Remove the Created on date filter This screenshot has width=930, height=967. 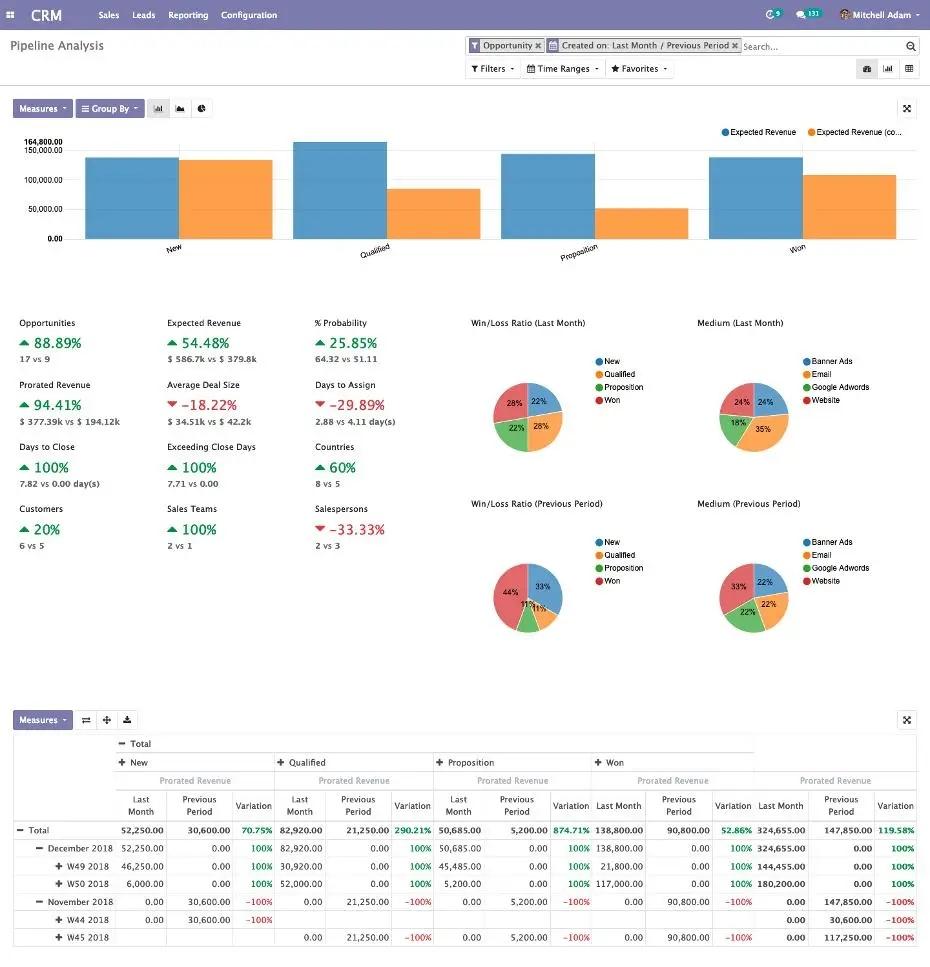[x=735, y=46]
